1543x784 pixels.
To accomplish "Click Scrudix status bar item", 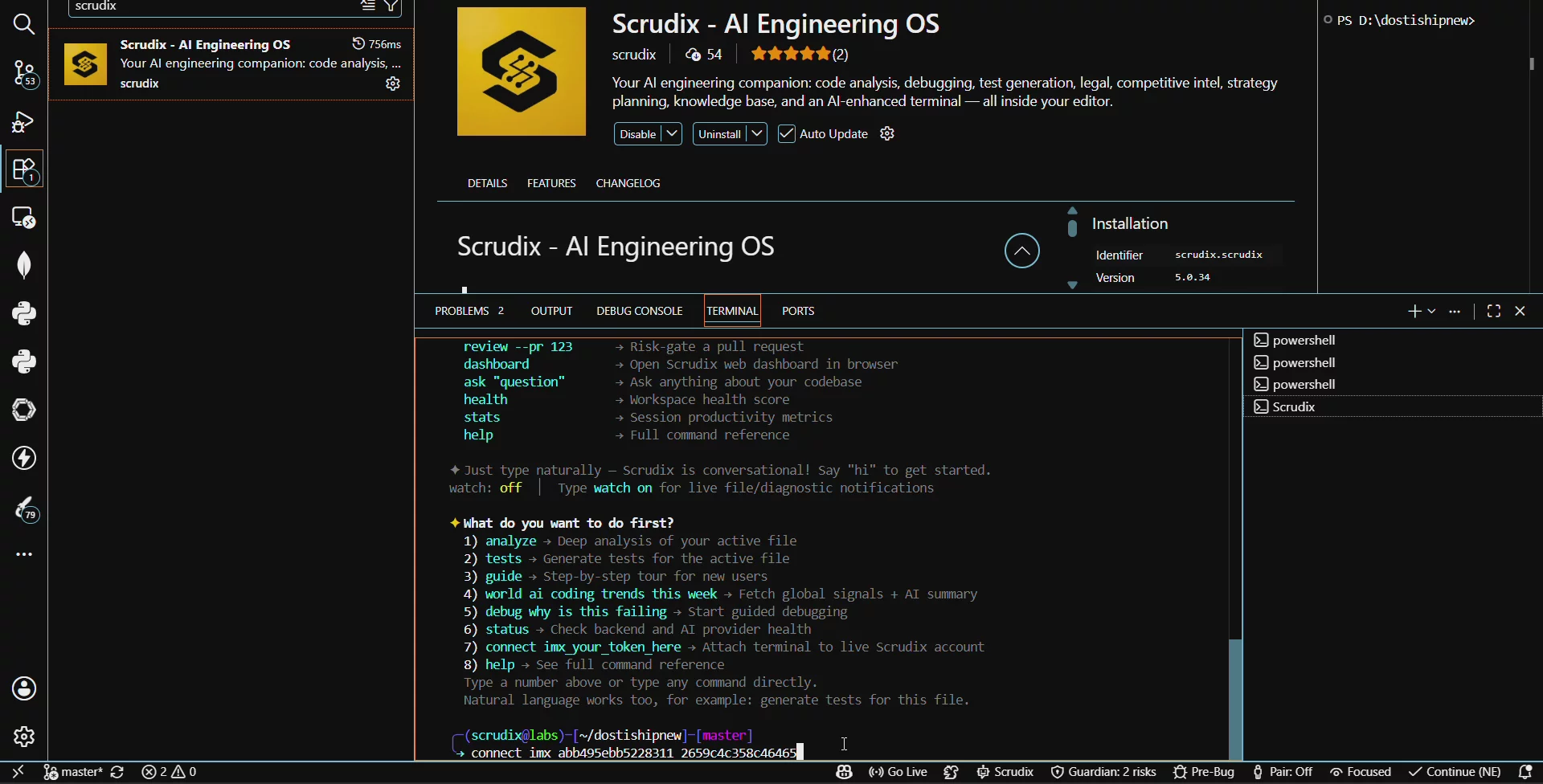I will (1005, 772).
